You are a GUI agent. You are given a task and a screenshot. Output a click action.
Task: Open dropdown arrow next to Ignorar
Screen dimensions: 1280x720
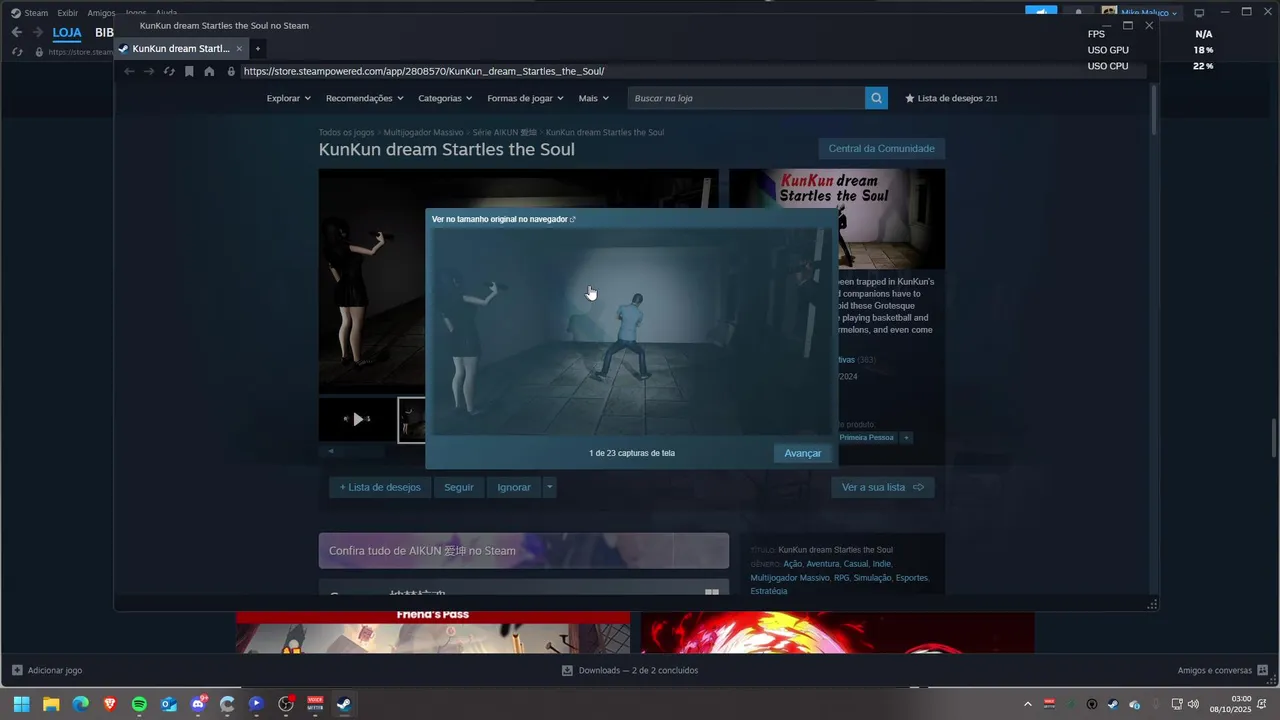tap(549, 487)
